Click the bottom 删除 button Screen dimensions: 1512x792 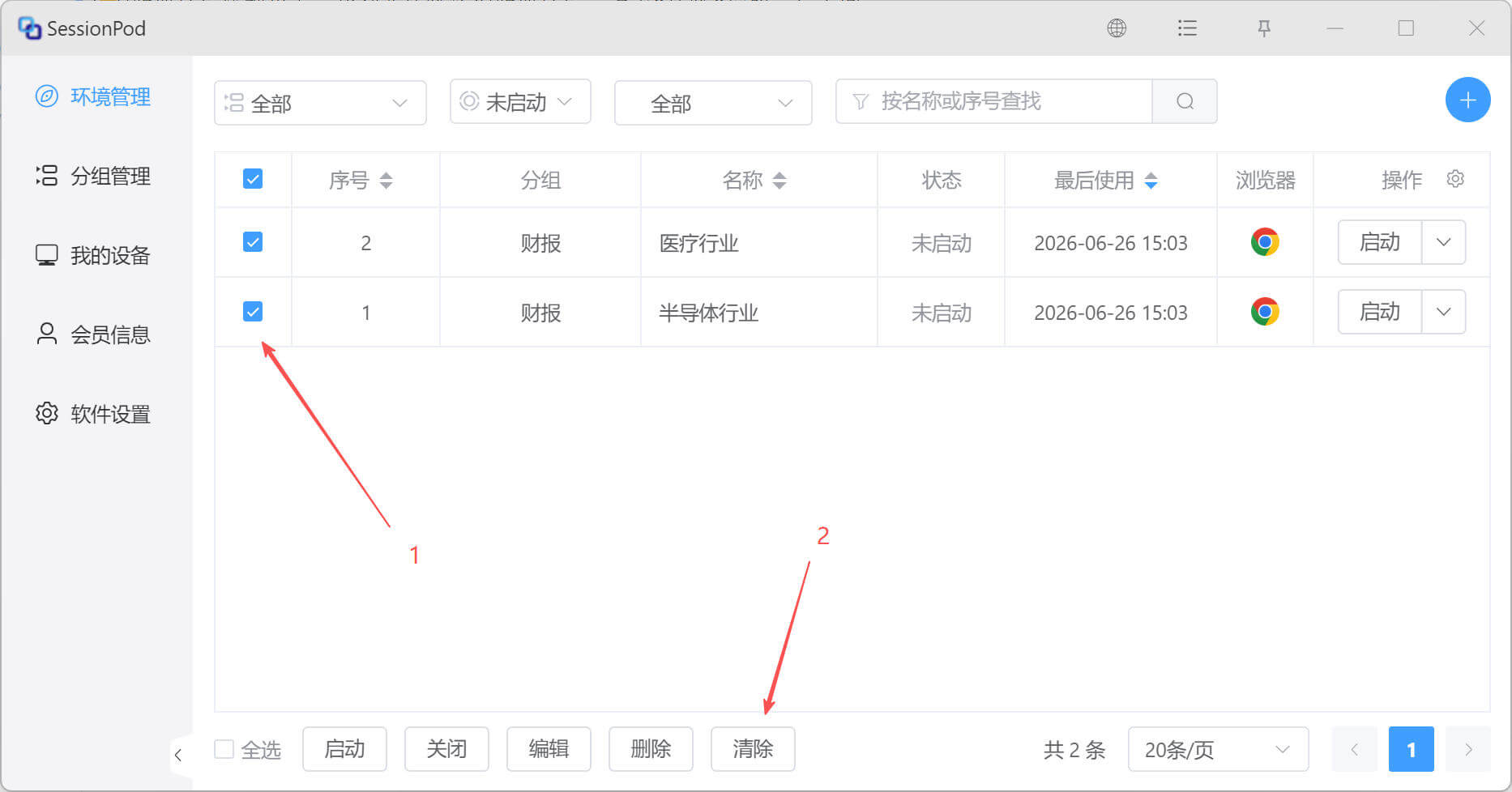coord(651,749)
